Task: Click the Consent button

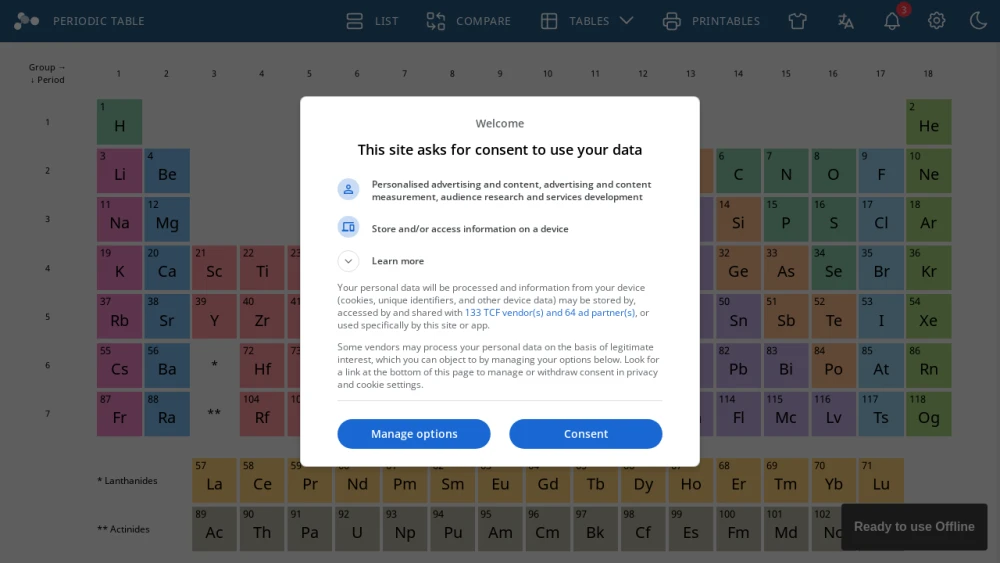Action: [585, 434]
